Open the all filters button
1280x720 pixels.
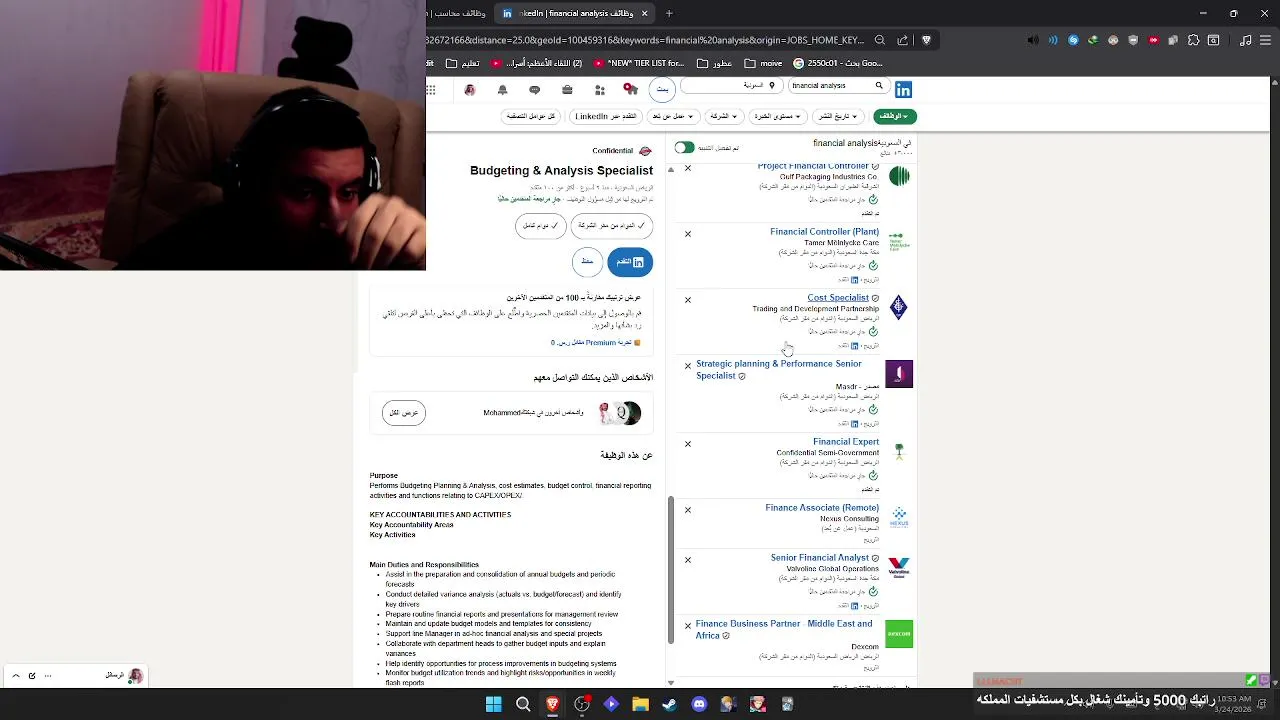531,116
